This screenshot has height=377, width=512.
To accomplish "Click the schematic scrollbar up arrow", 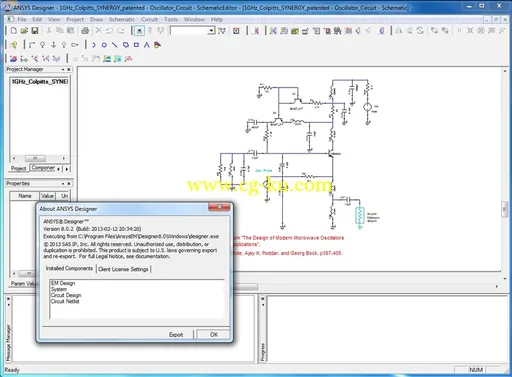I will click(x=505, y=71).
